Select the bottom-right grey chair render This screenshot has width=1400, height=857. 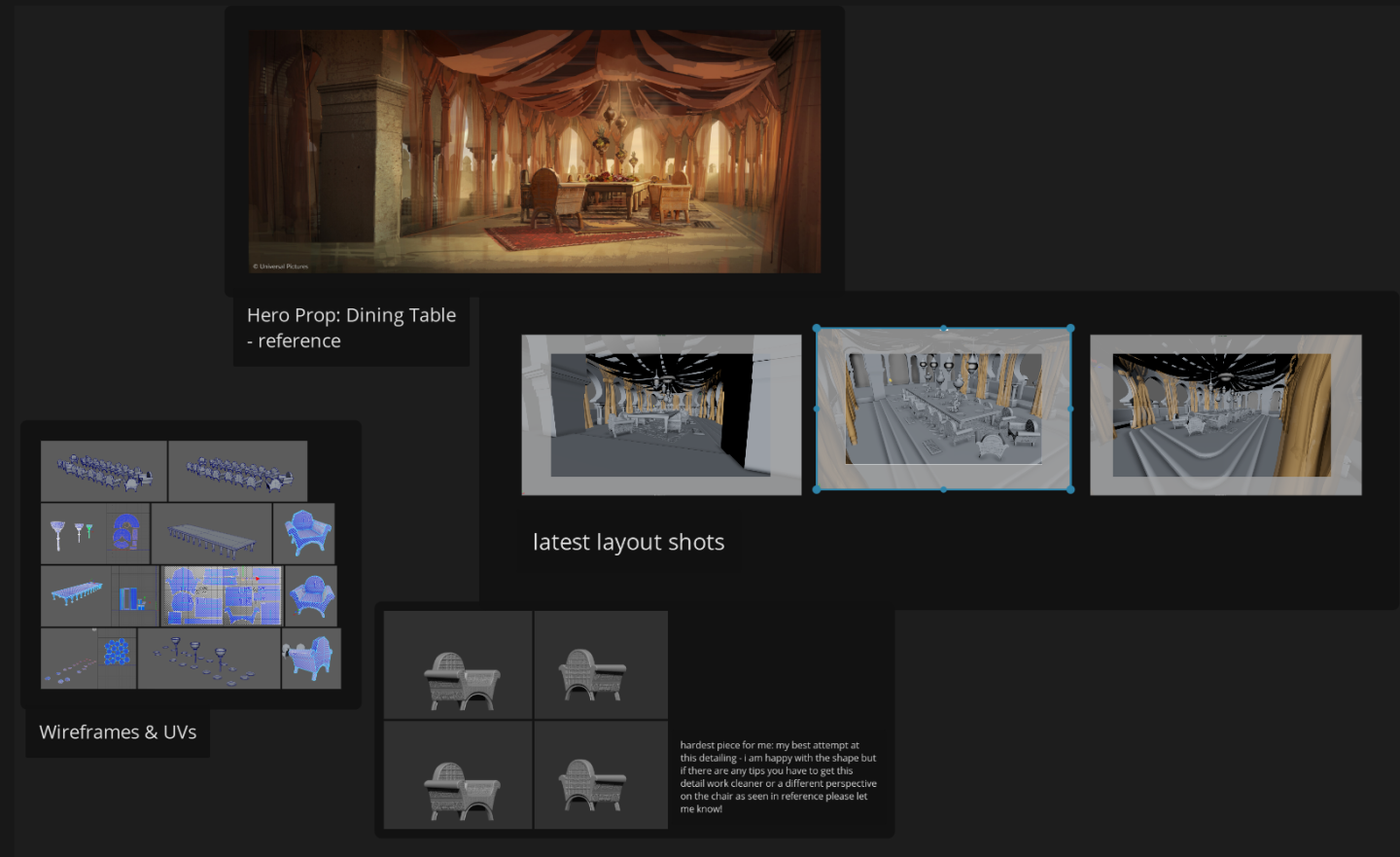pyautogui.click(x=601, y=775)
